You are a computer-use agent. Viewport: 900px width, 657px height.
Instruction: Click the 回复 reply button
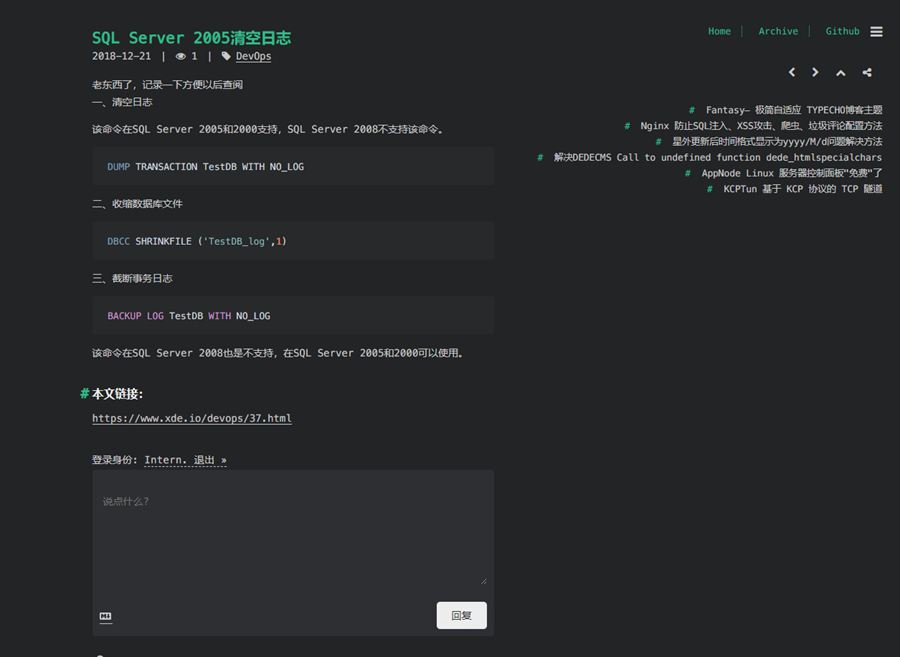461,615
